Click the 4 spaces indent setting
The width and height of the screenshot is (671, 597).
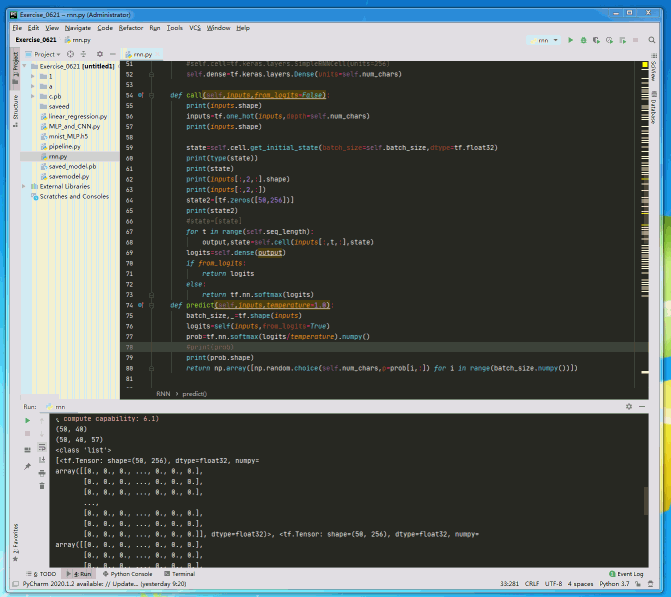[x=580, y=584]
